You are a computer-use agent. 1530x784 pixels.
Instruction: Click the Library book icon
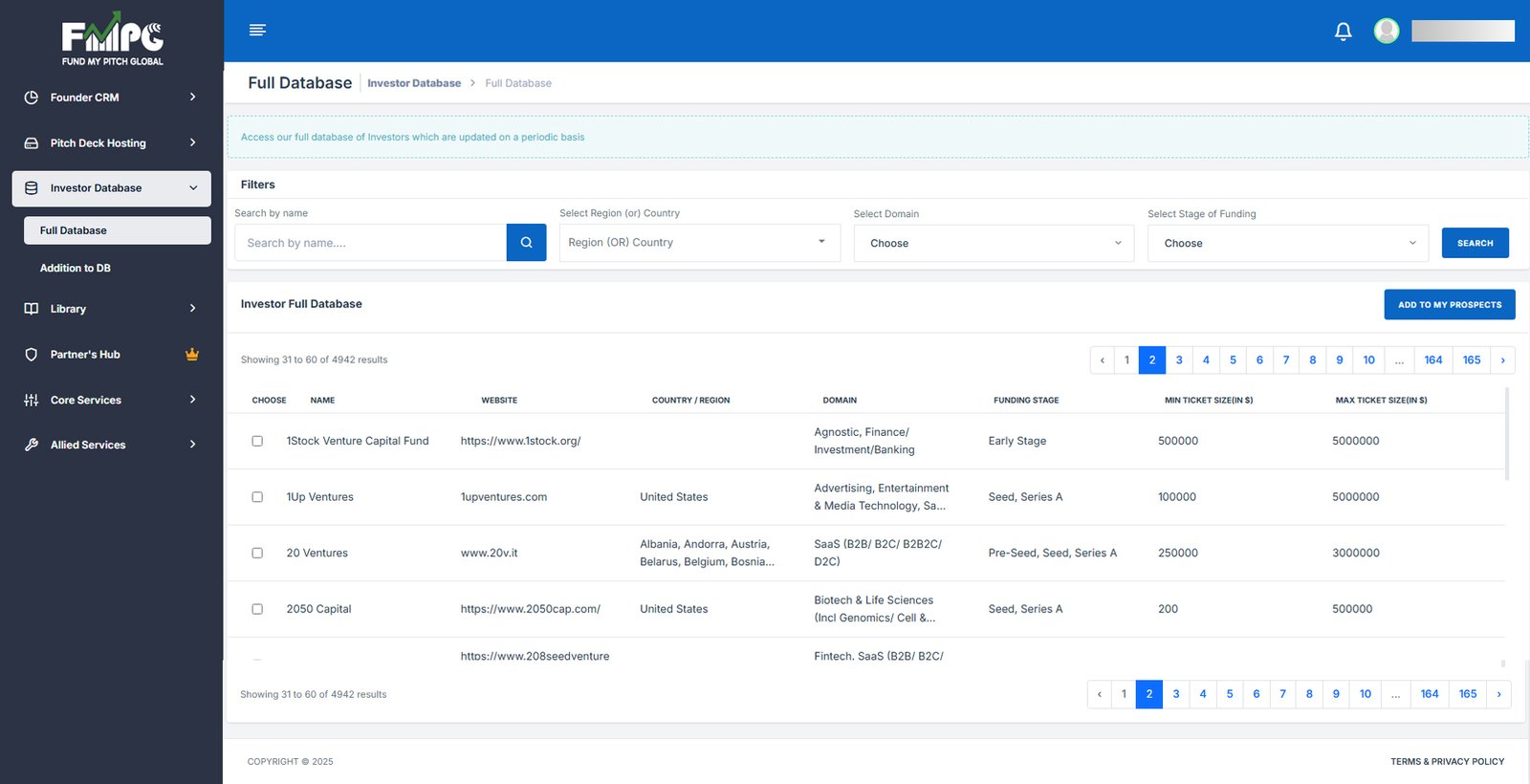[x=32, y=309]
